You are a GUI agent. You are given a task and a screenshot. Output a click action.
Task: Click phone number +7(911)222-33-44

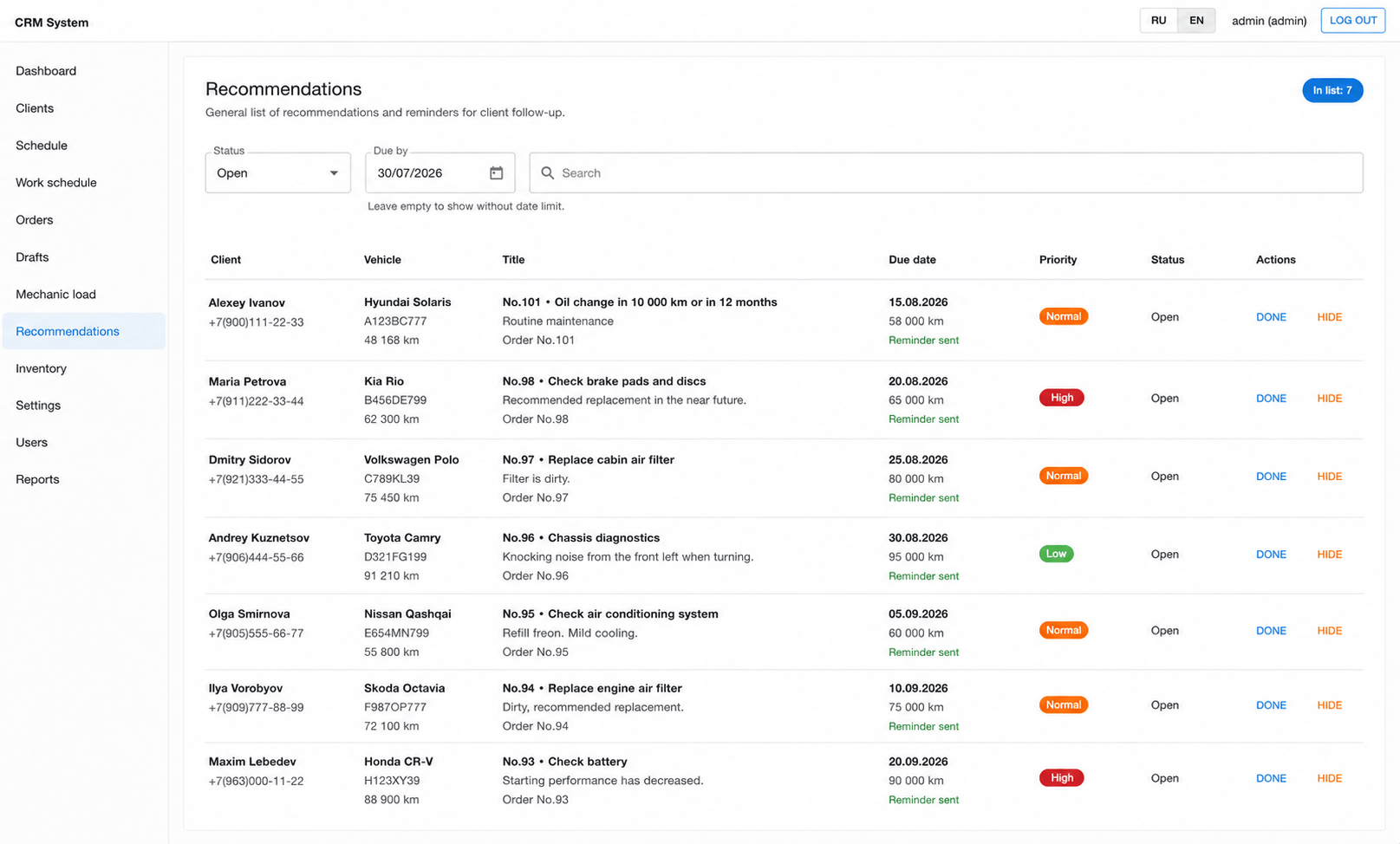coord(256,401)
